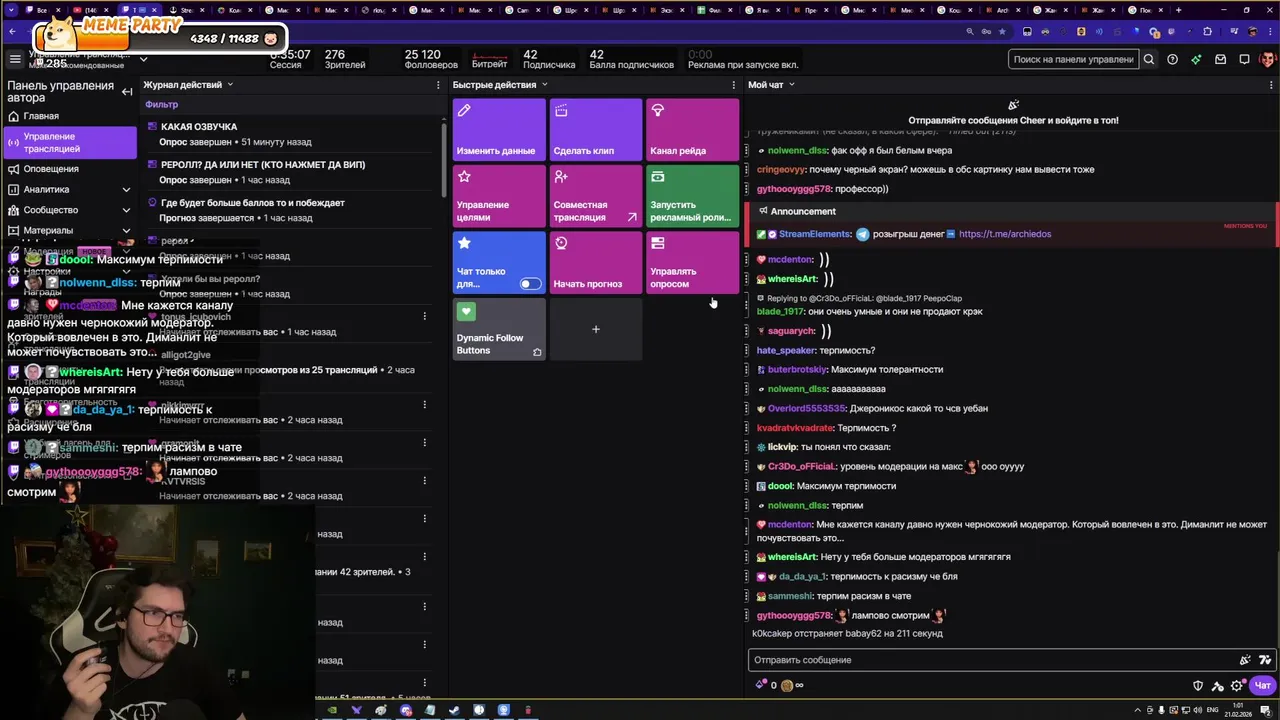Open the hamburger menu in the dashboard header

pos(14,59)
